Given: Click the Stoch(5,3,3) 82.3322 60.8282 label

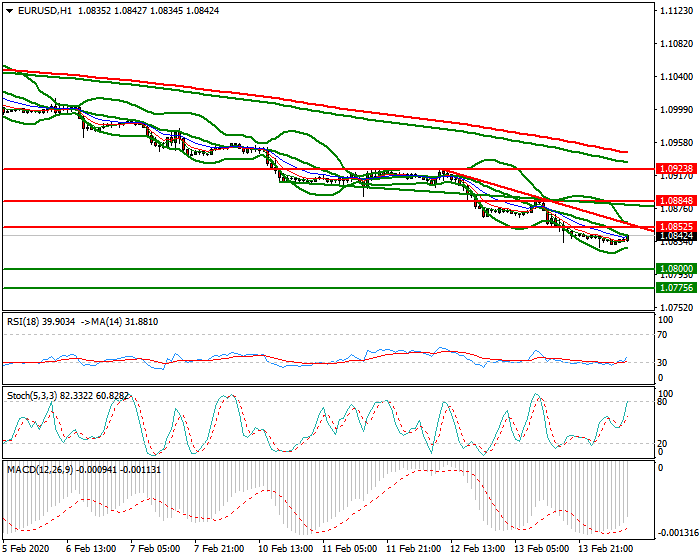Looking at the screenshot, I should tap(68, 396).
